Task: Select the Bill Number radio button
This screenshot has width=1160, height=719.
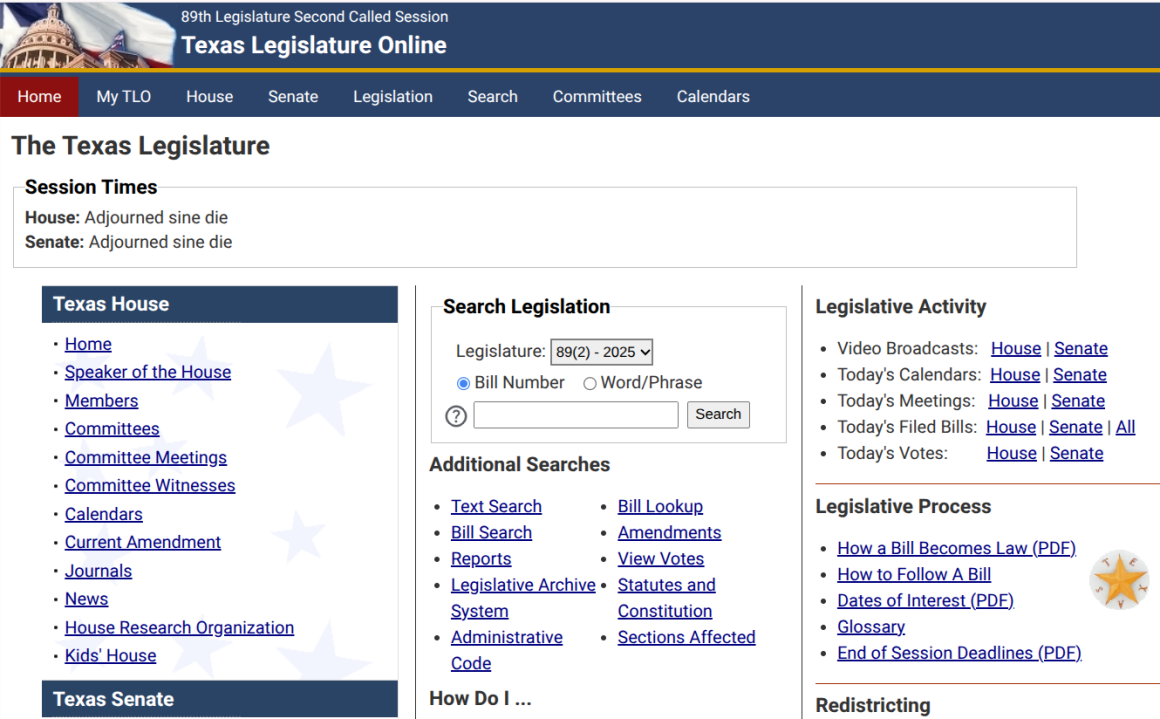Action: point(463,383)
